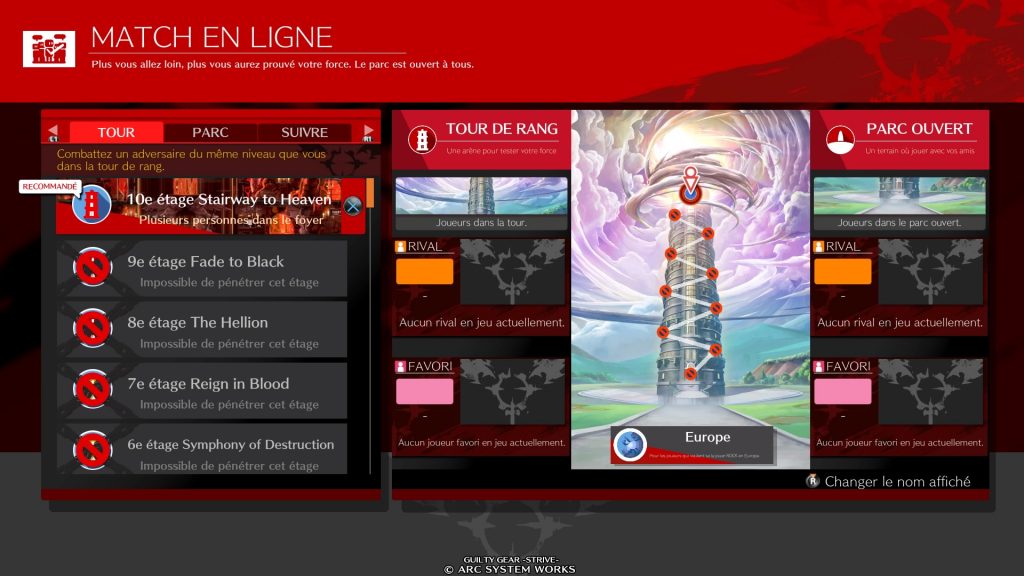The width and height of the screenshot is (1024, 576).
Task: Click the blue tower icon for the 10th floor
Action: click(91, 205)
